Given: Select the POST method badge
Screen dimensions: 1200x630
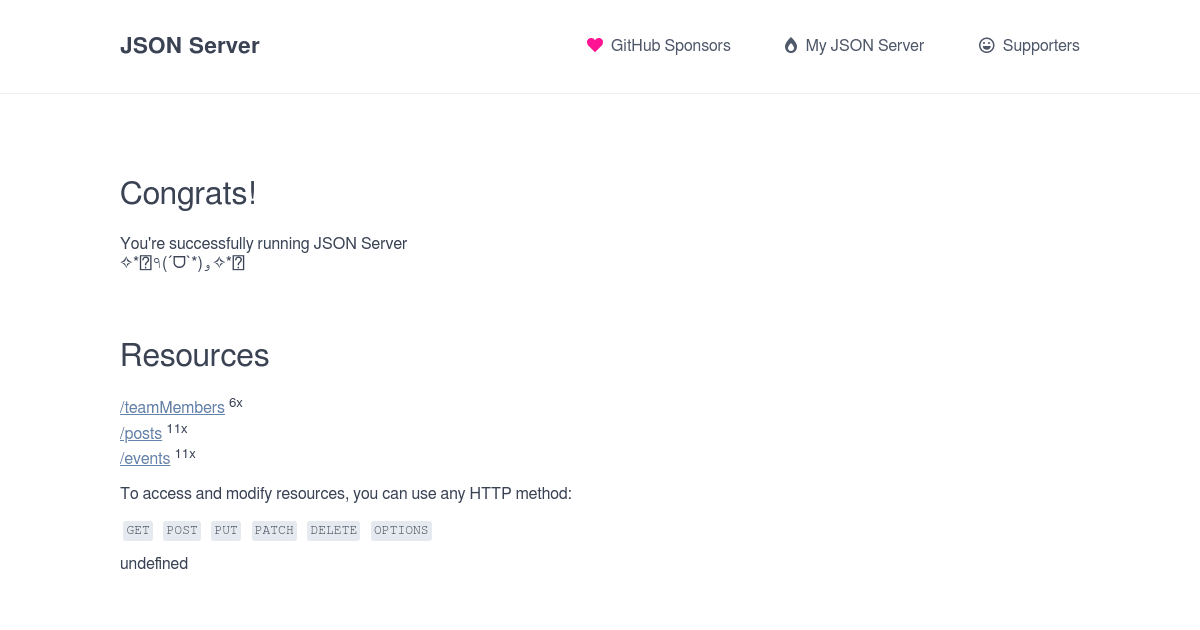Looking at the screenshot, I should 182,530.
